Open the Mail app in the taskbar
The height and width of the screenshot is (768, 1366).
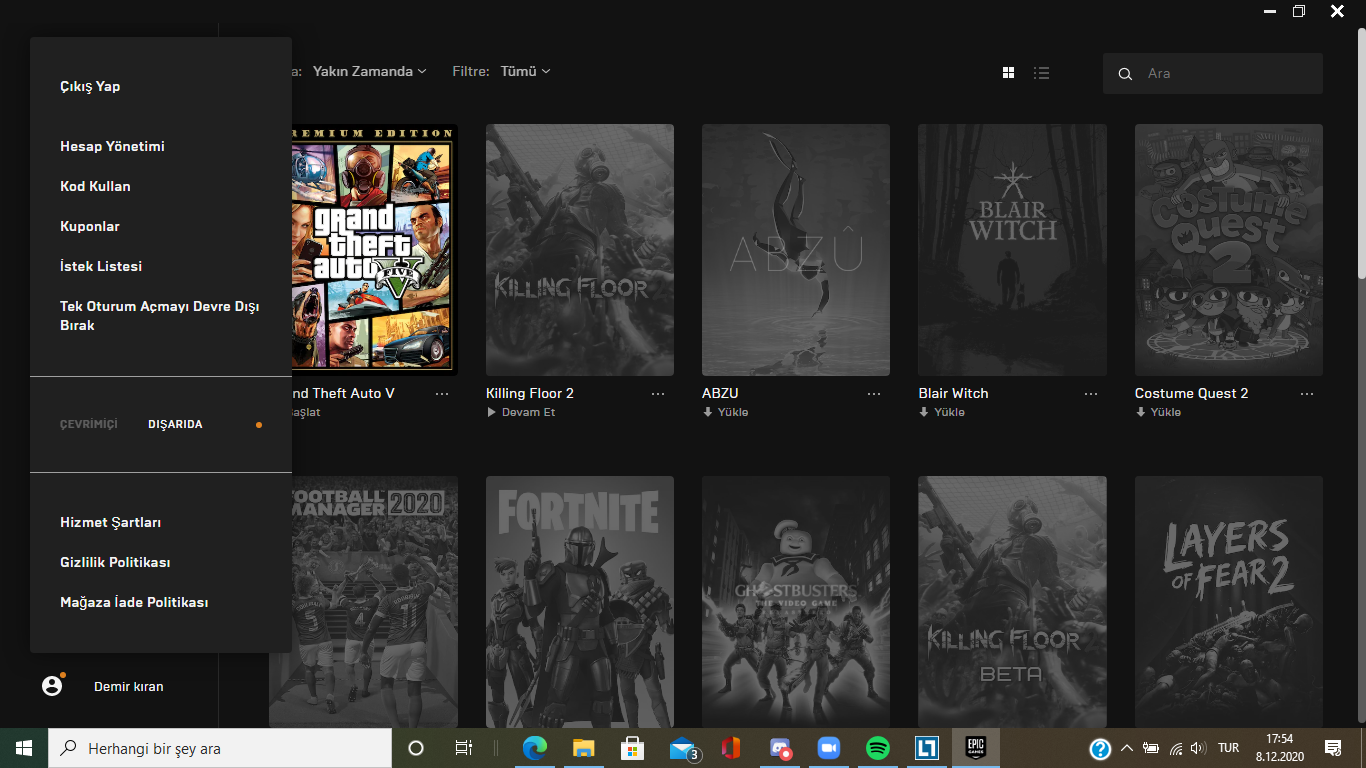pyautogui.click(x=683, y=748)
